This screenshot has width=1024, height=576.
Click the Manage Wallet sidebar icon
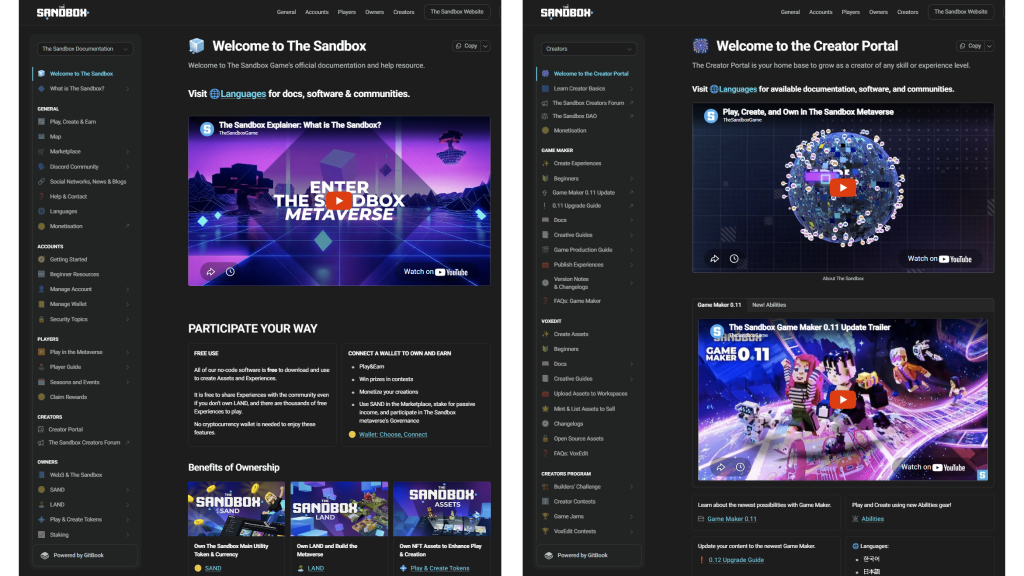[x=41, y=304]
